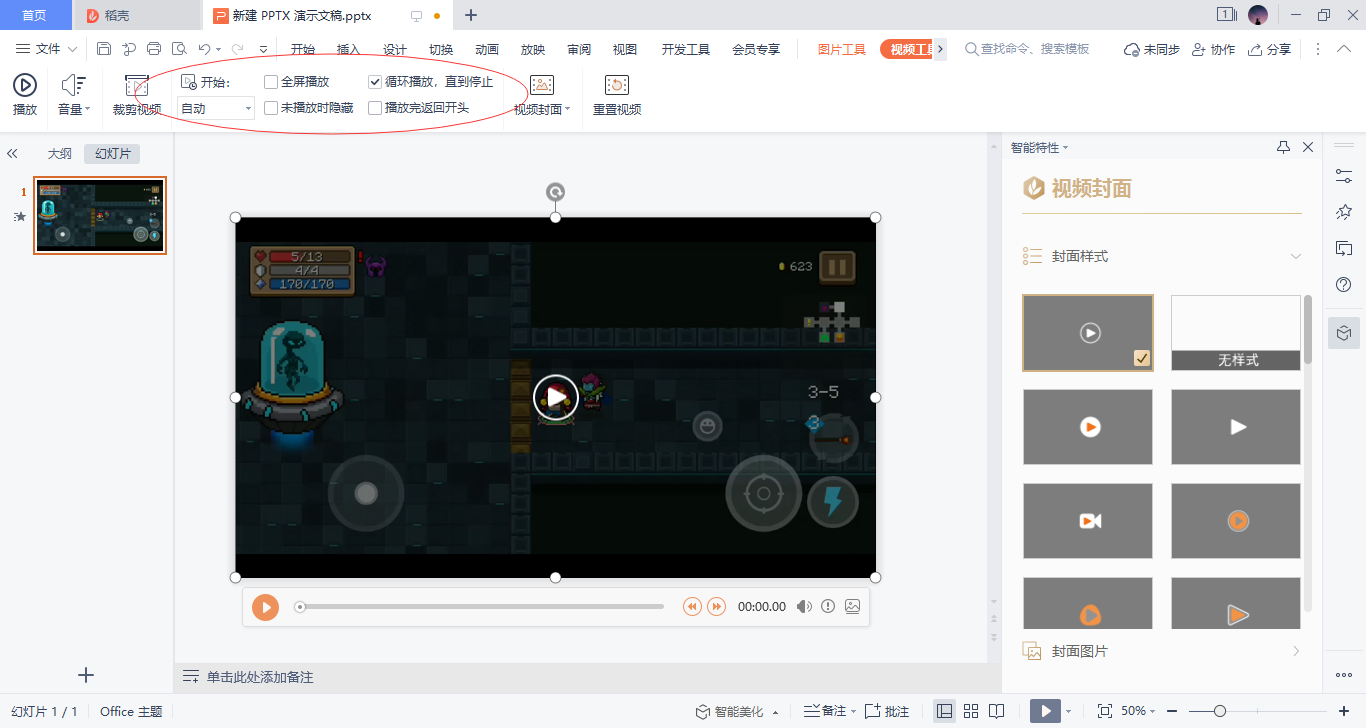The height and width of the screenshot is (728, 1366).
Task: Click the image icon on video bar
Action: pos(853,607)
